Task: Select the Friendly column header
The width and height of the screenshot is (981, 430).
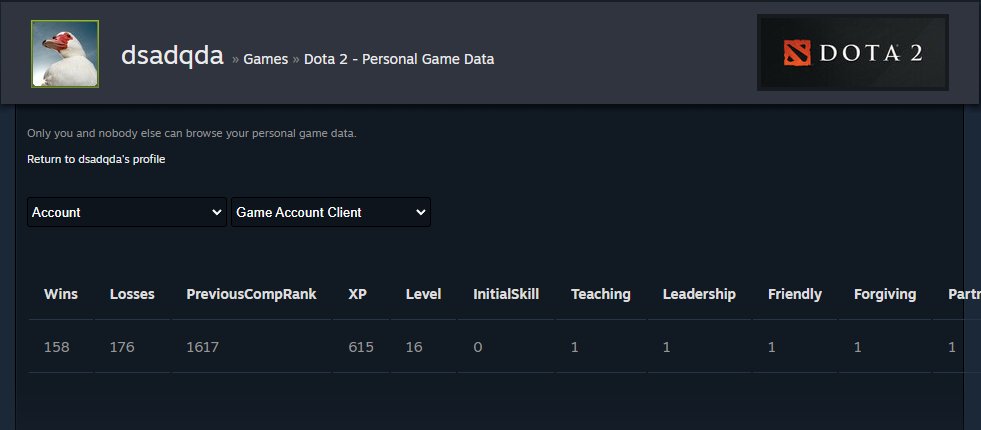Action: (795, 294)
